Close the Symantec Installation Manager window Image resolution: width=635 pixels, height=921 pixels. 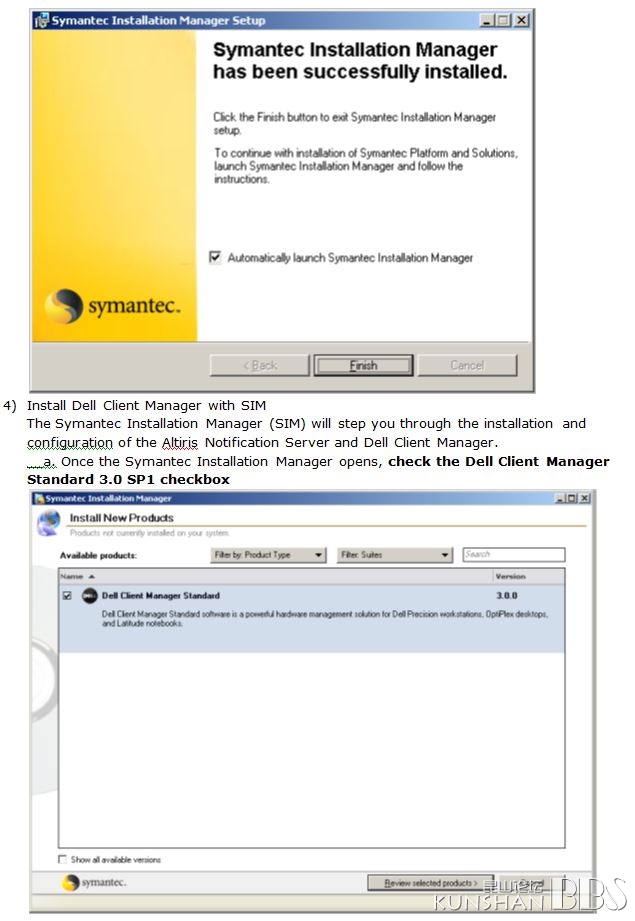(584, 498)
